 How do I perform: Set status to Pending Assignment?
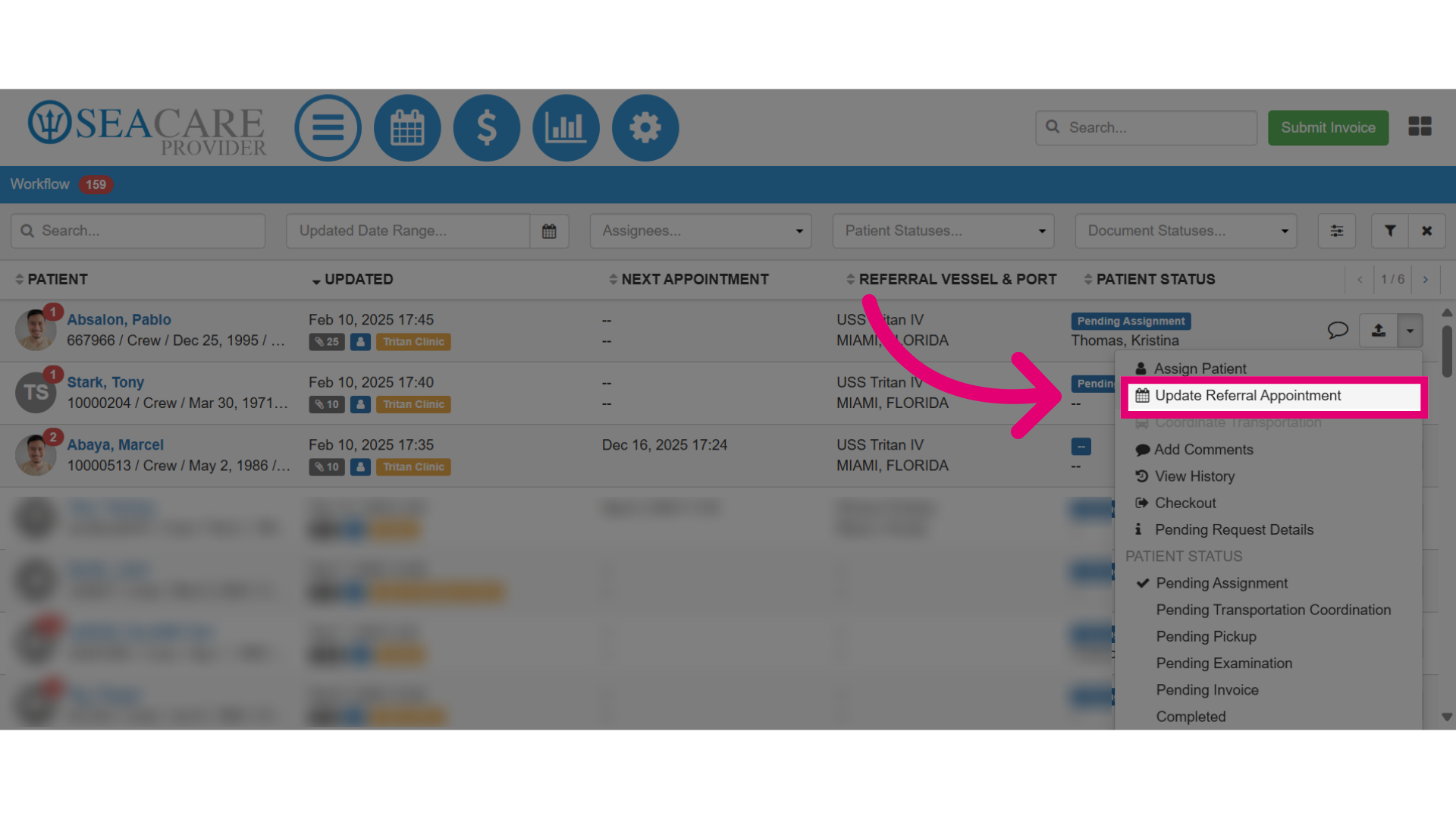coord(1268,583)
